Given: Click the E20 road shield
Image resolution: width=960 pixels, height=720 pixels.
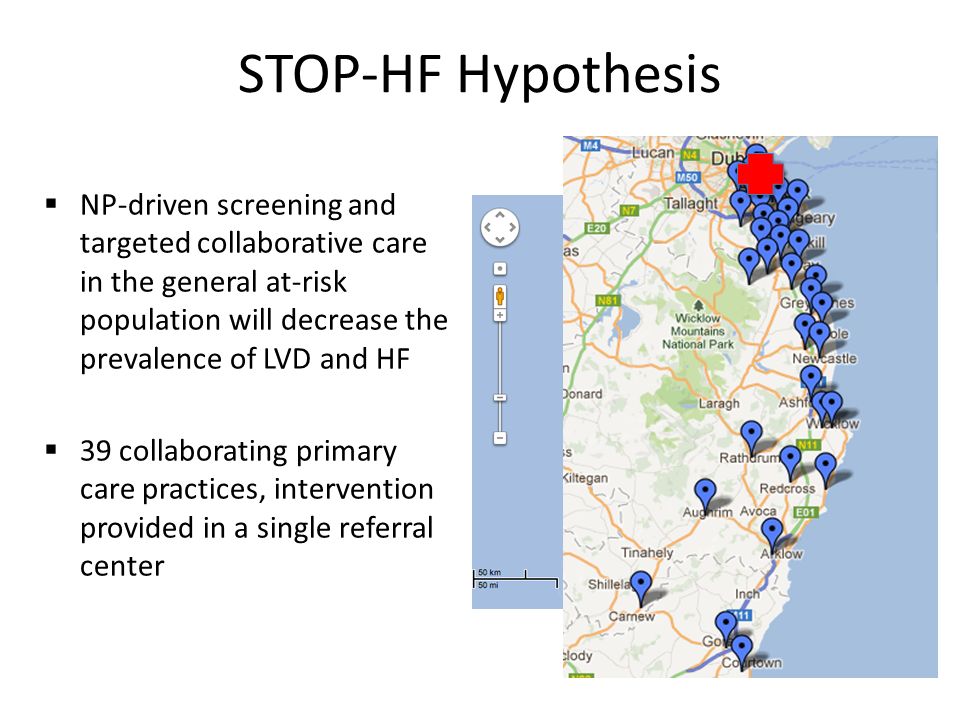Looking at the screenshot, I should click(x=596, y=228).
